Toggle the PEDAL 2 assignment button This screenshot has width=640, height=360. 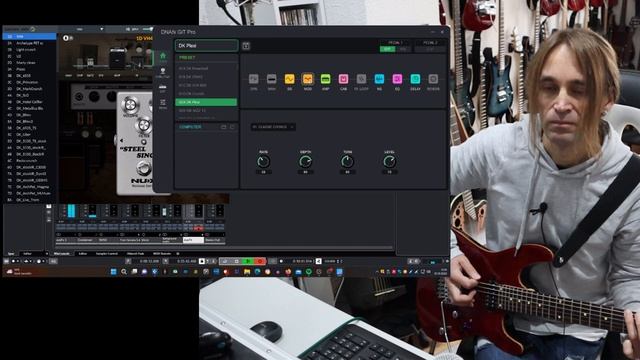(430, 49)
